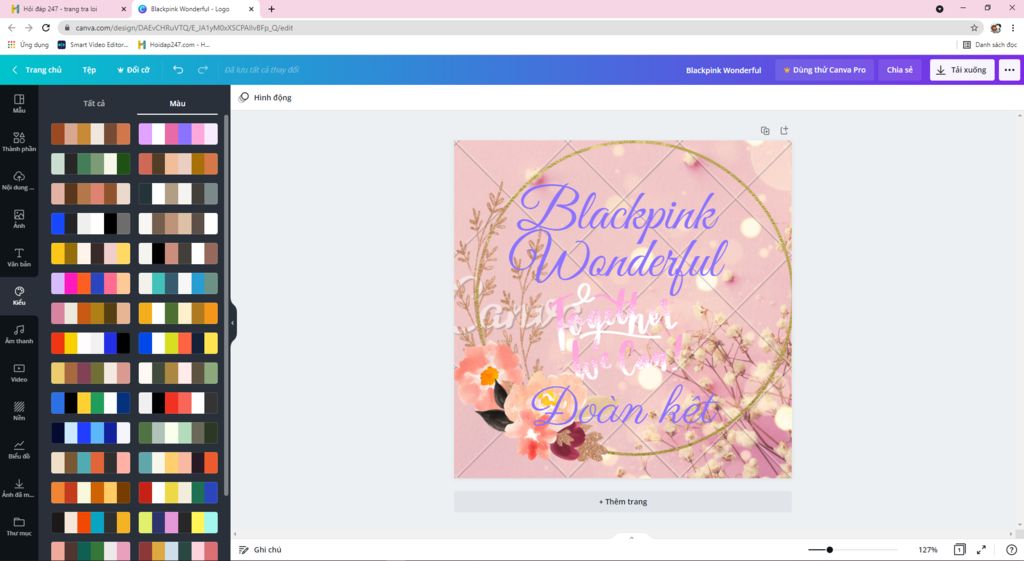Screen dimensions: 1024x561
Task: Collapse the side panel with arrow handle
Action: coord(232,323)
